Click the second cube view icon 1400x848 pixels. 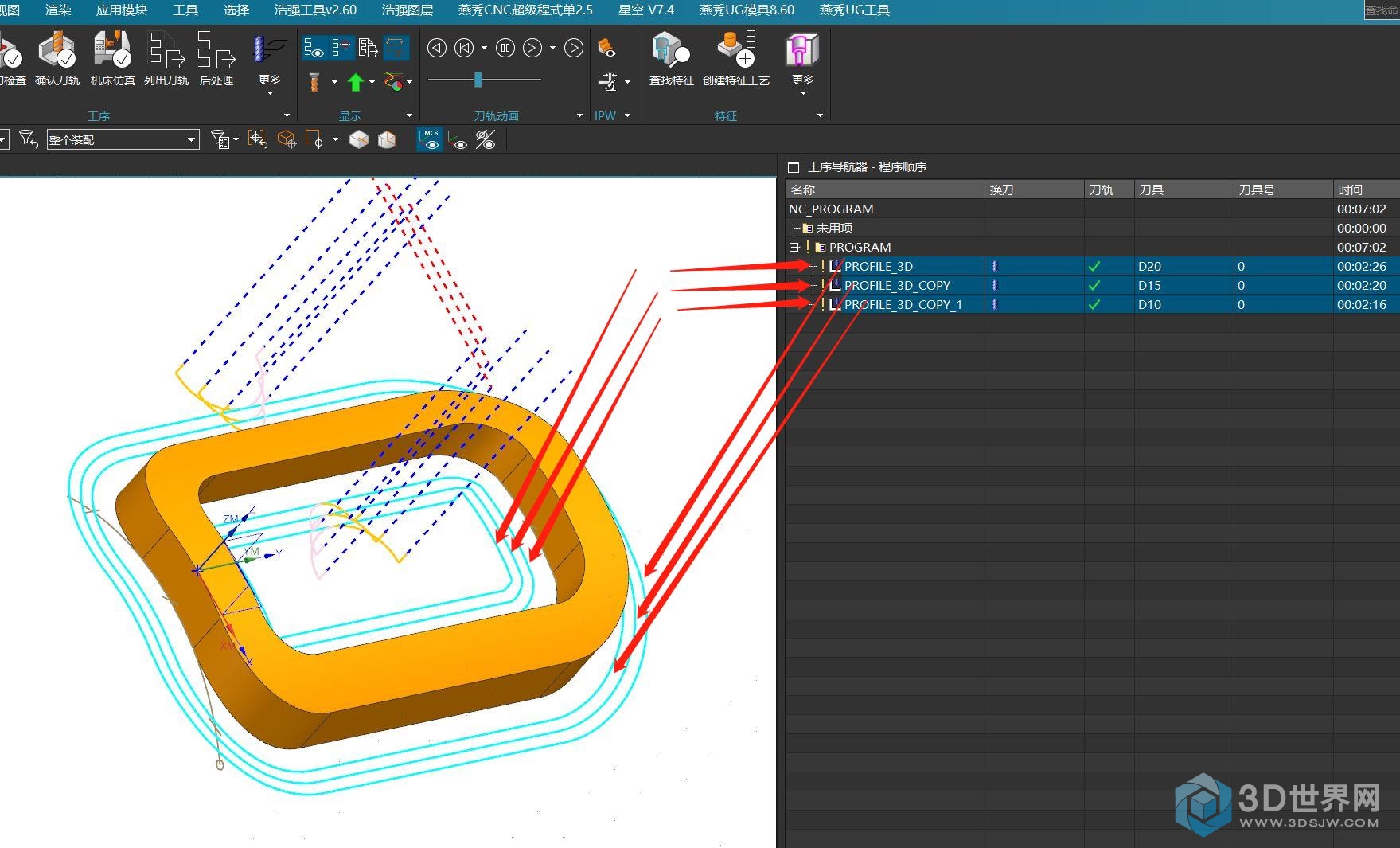tap(387, 140)
